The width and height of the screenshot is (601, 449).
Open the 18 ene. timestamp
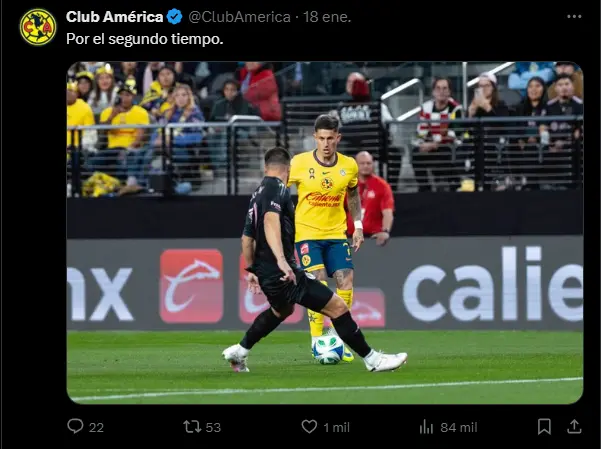327,17
